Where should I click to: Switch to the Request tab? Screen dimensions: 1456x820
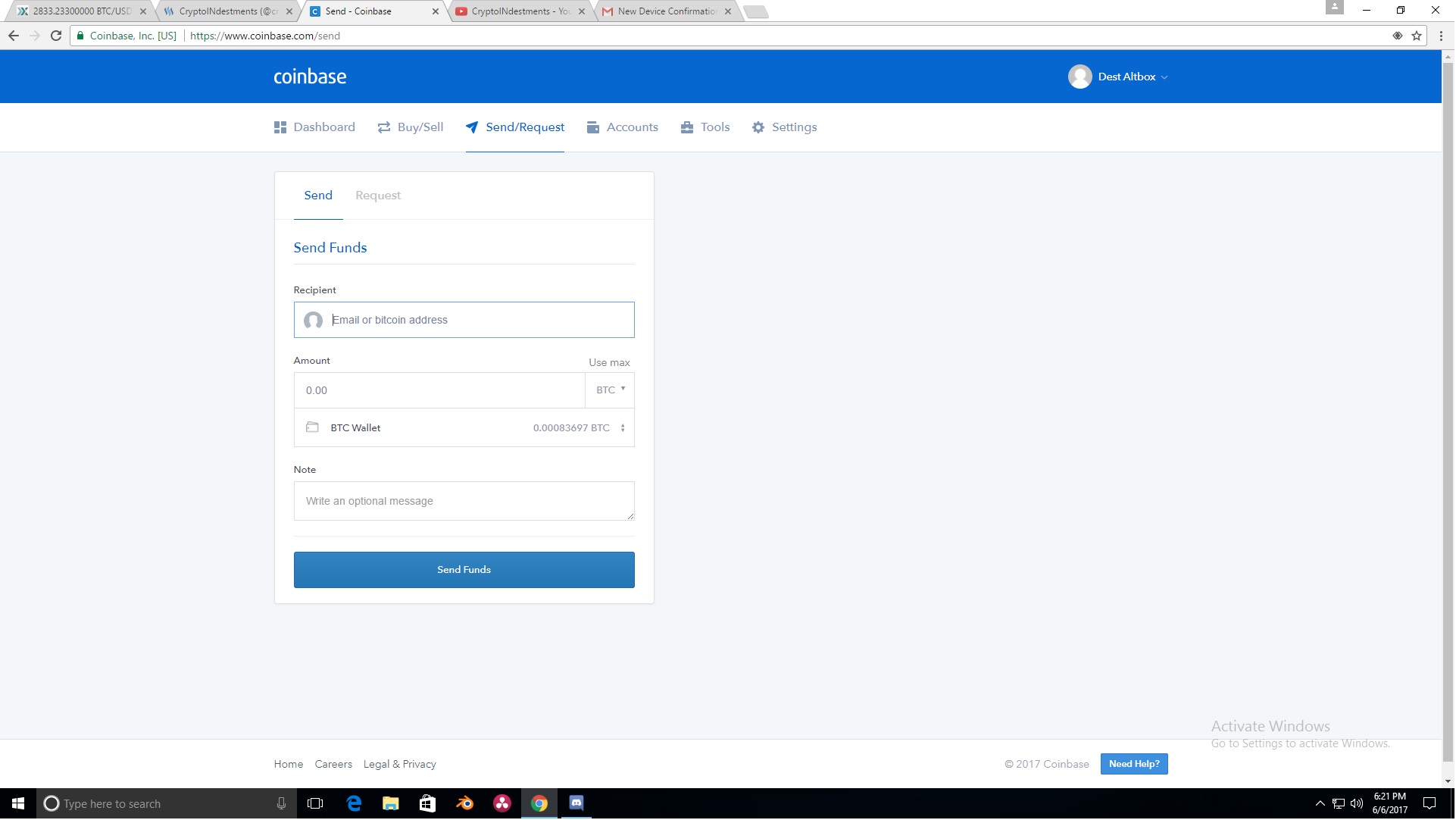pyautogui.click(x=378, y=196)
